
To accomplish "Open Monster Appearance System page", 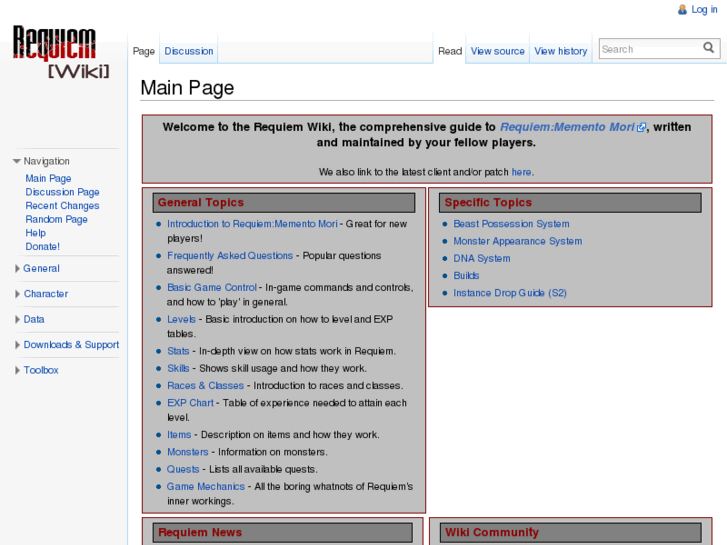I will [x=517, y=241].
